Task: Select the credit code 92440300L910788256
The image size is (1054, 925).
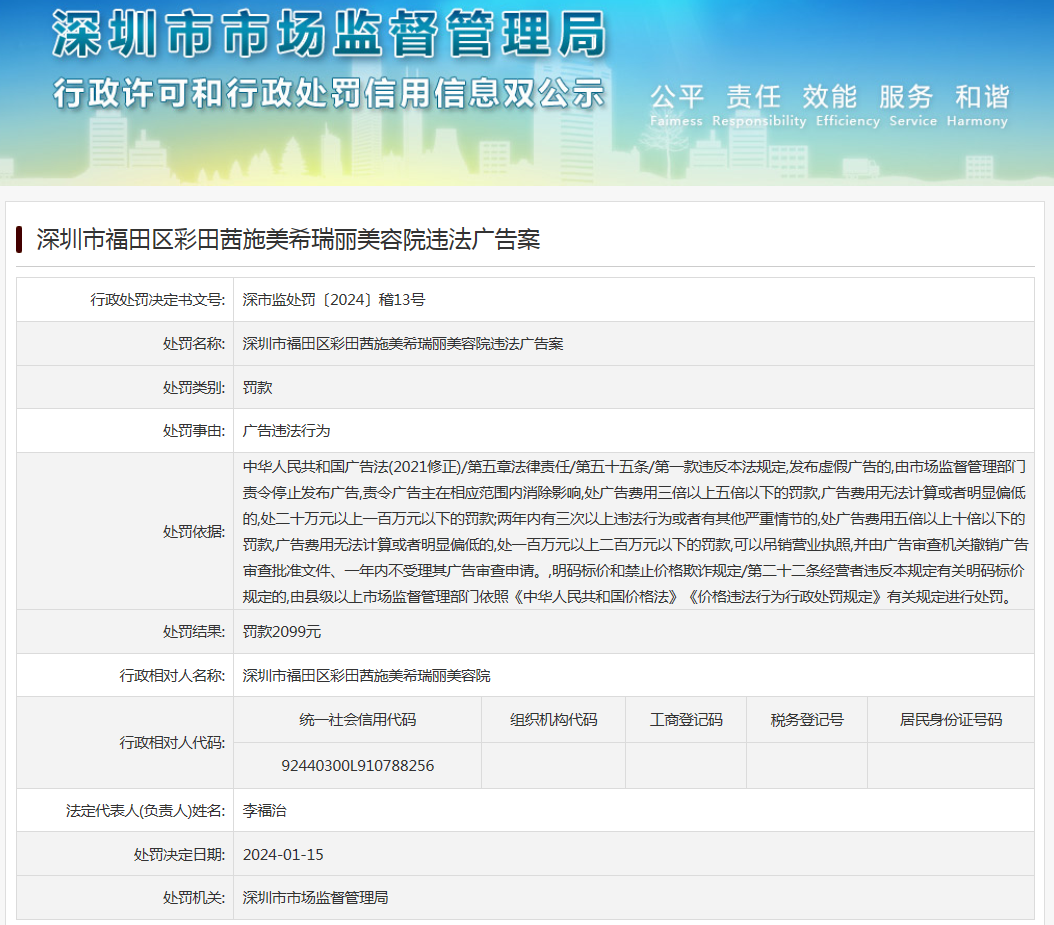Action: click(x=357, y=766)
